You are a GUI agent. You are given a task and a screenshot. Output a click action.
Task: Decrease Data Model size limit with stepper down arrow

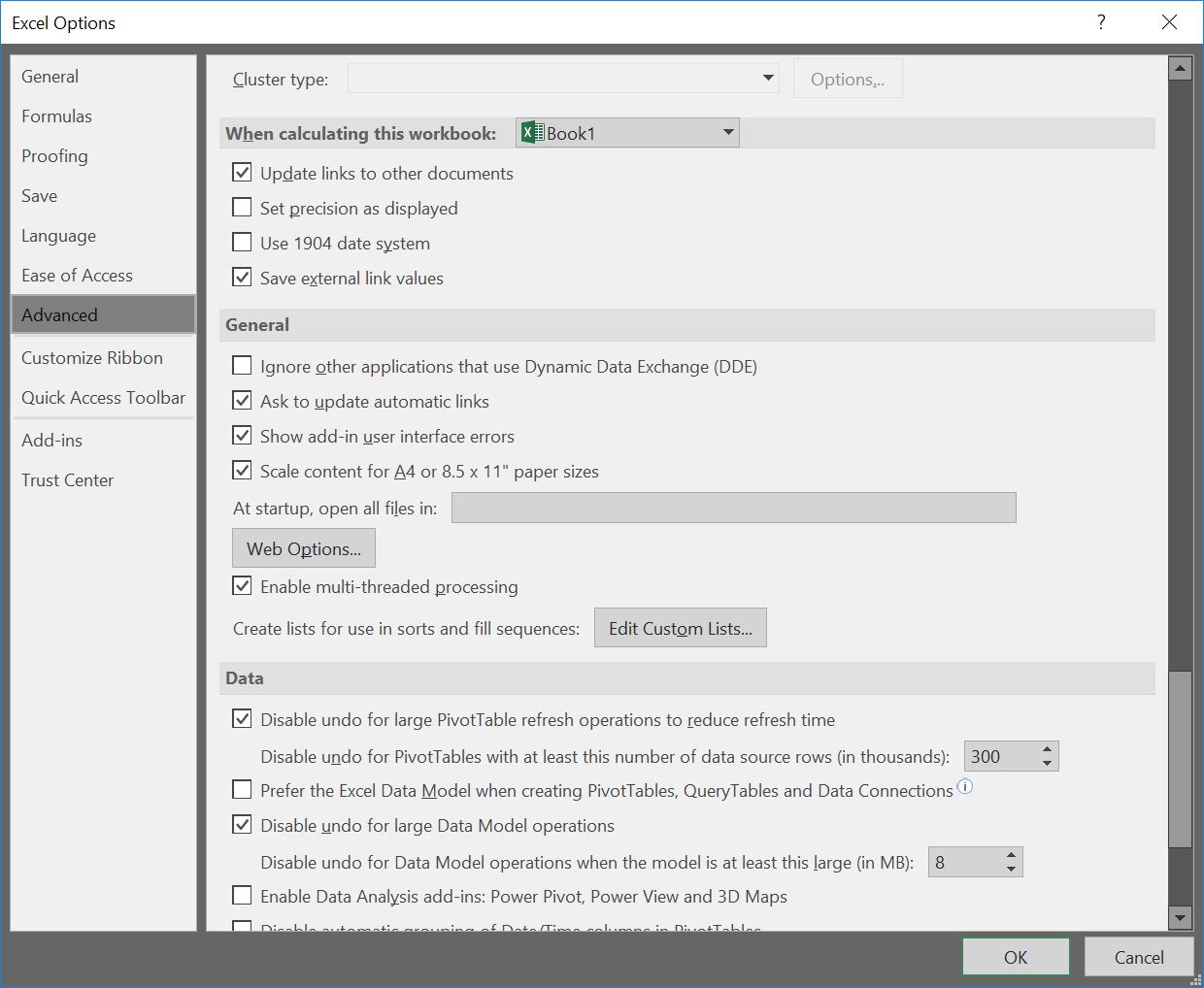(x=1011, y=869)
